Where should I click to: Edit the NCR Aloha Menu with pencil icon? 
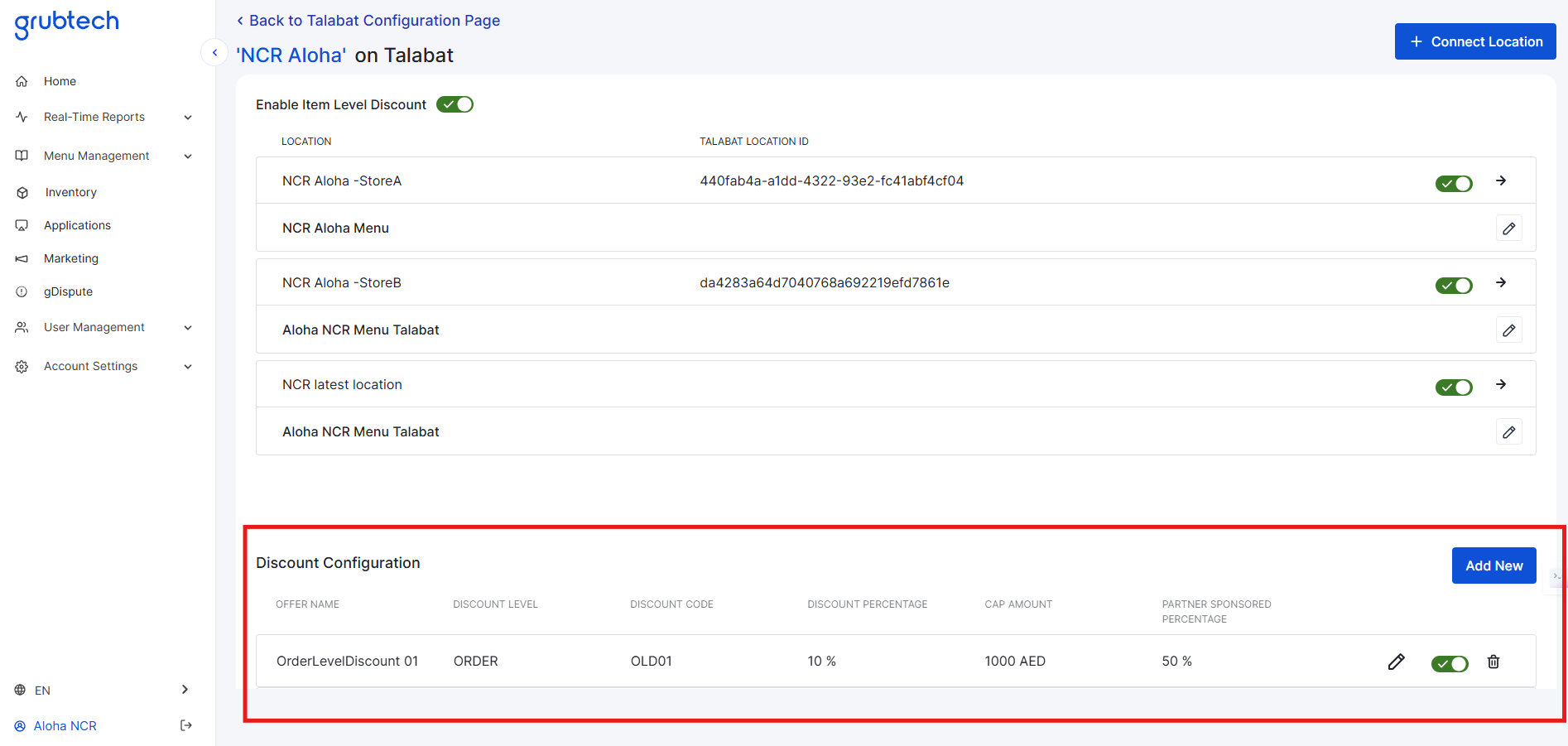click(1509, 228)
